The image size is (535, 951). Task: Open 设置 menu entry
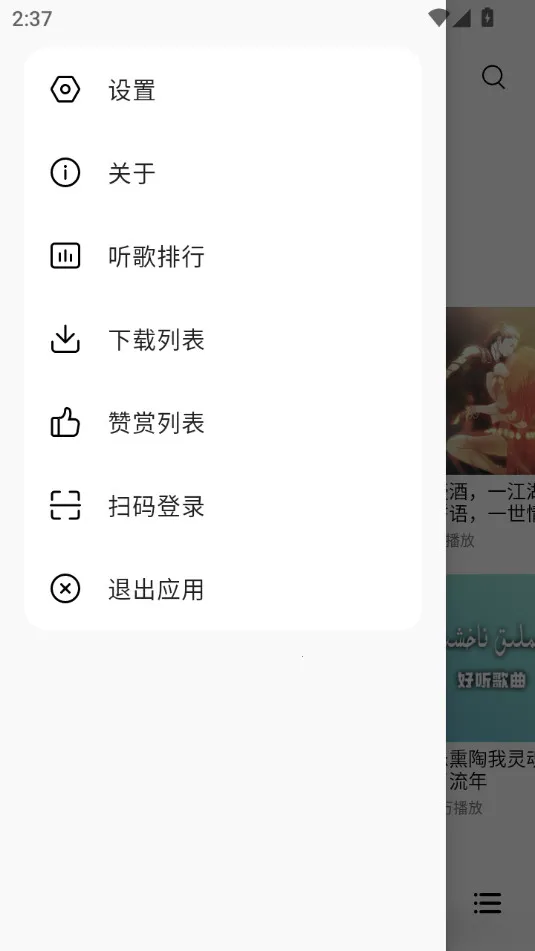[x=223, y=90]
